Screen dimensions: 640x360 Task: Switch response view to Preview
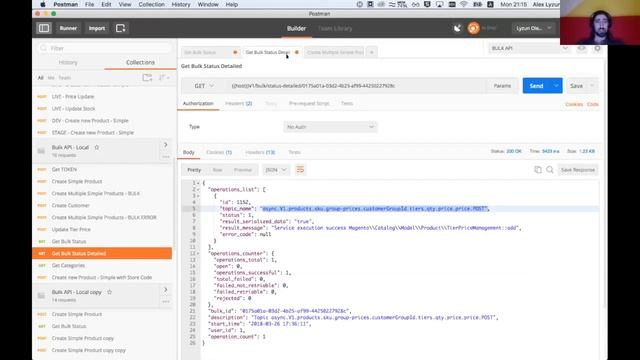(243, 170)
